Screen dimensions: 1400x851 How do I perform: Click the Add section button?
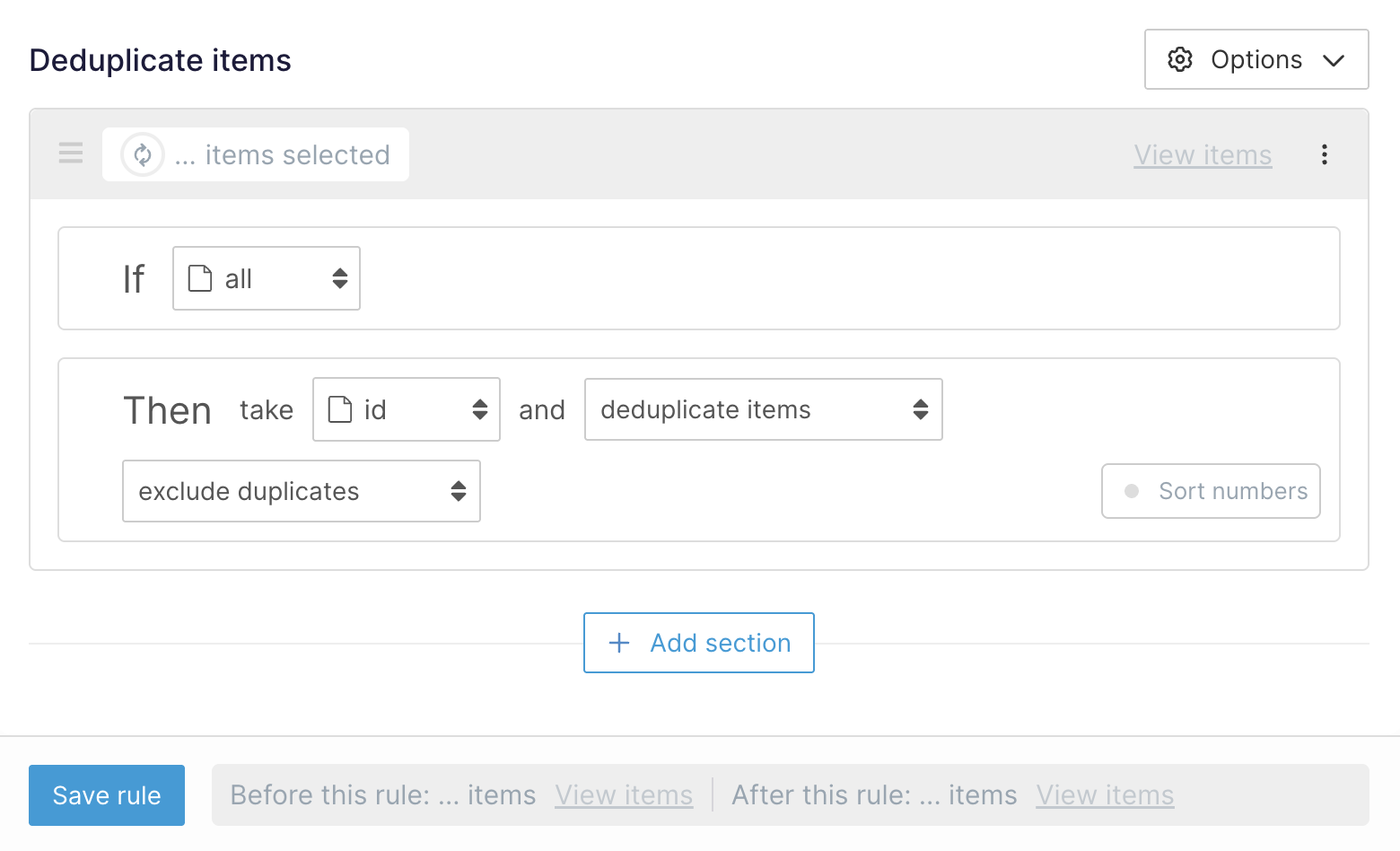(699, 643)
